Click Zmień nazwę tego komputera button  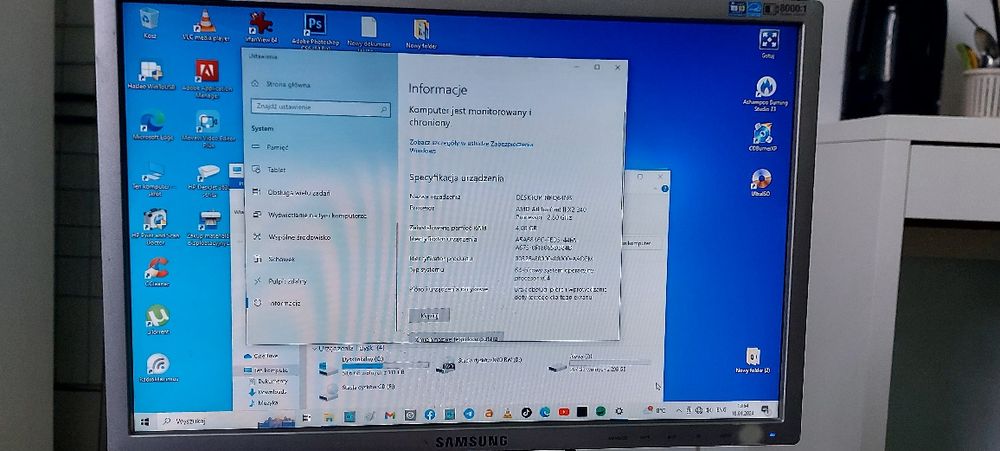click(455, 337)
